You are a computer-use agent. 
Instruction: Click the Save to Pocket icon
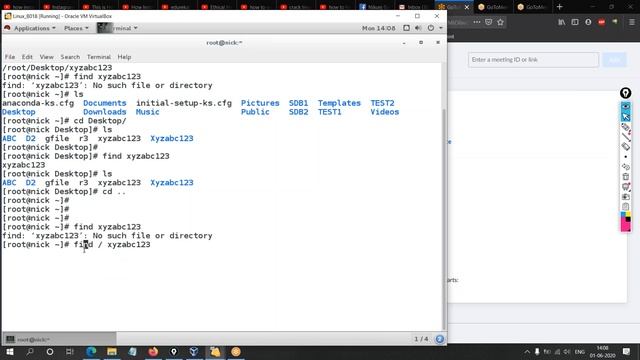click(x=489, y=22)
